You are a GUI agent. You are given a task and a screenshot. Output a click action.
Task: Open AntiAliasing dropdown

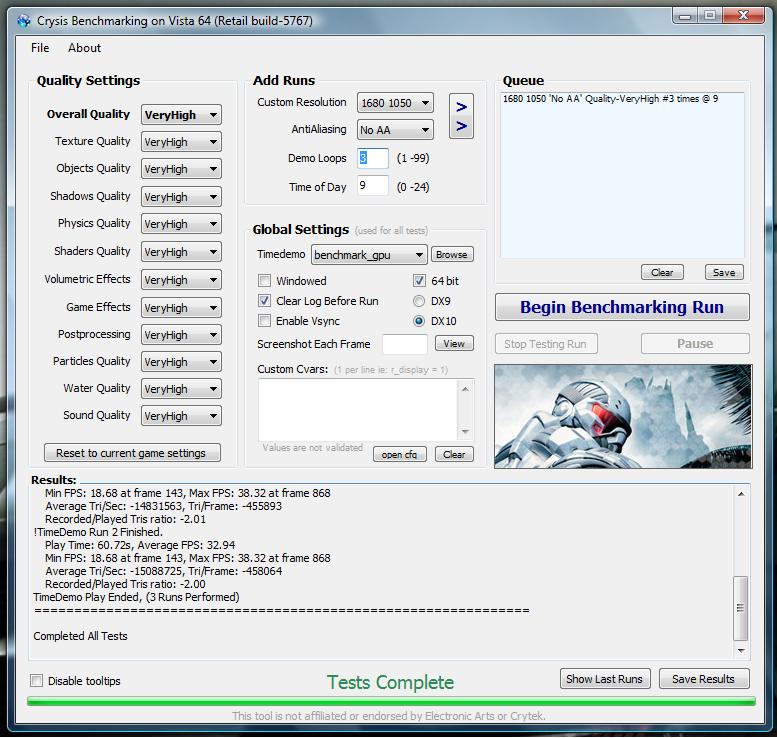[395, 130]
